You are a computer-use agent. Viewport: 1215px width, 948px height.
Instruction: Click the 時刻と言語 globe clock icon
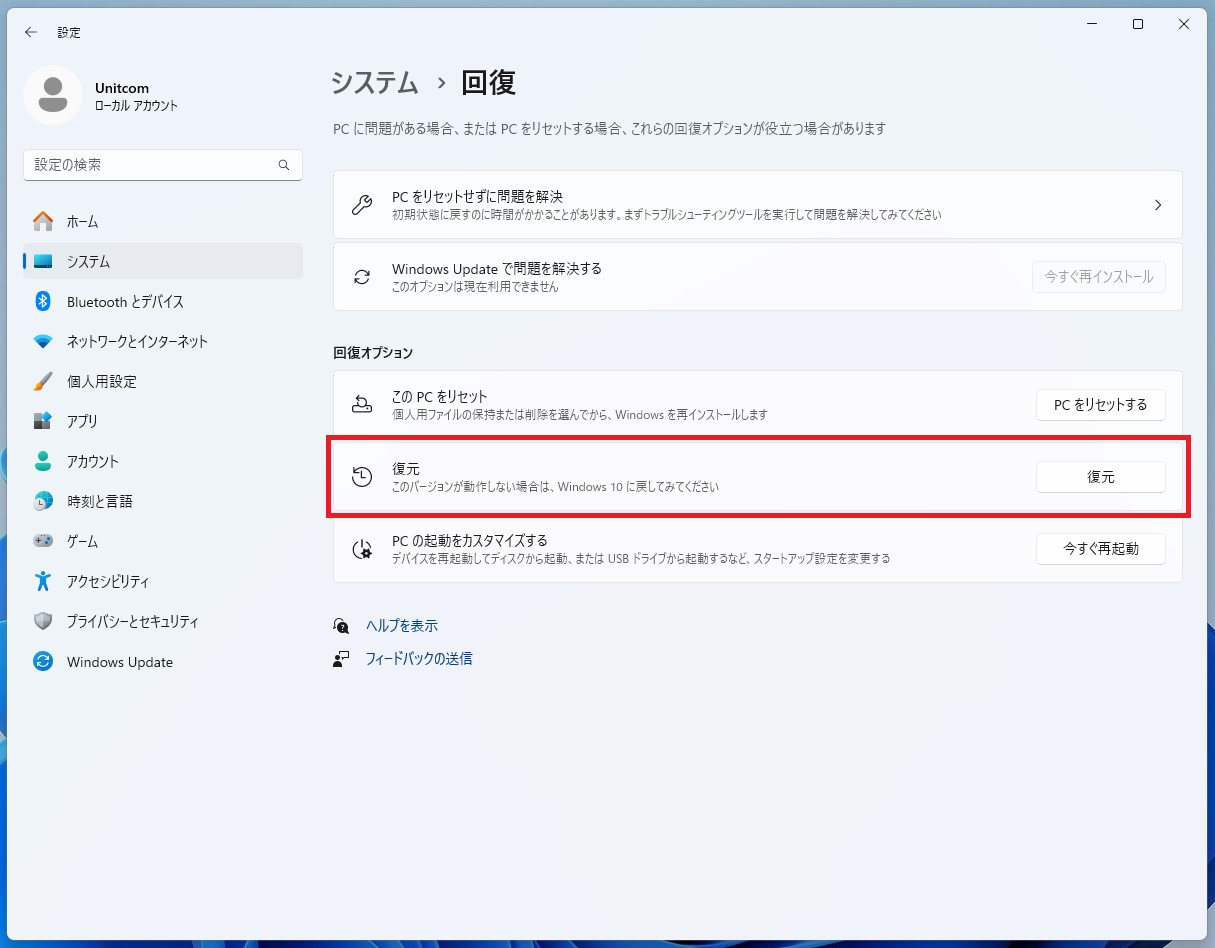click(x=43, y=501)
